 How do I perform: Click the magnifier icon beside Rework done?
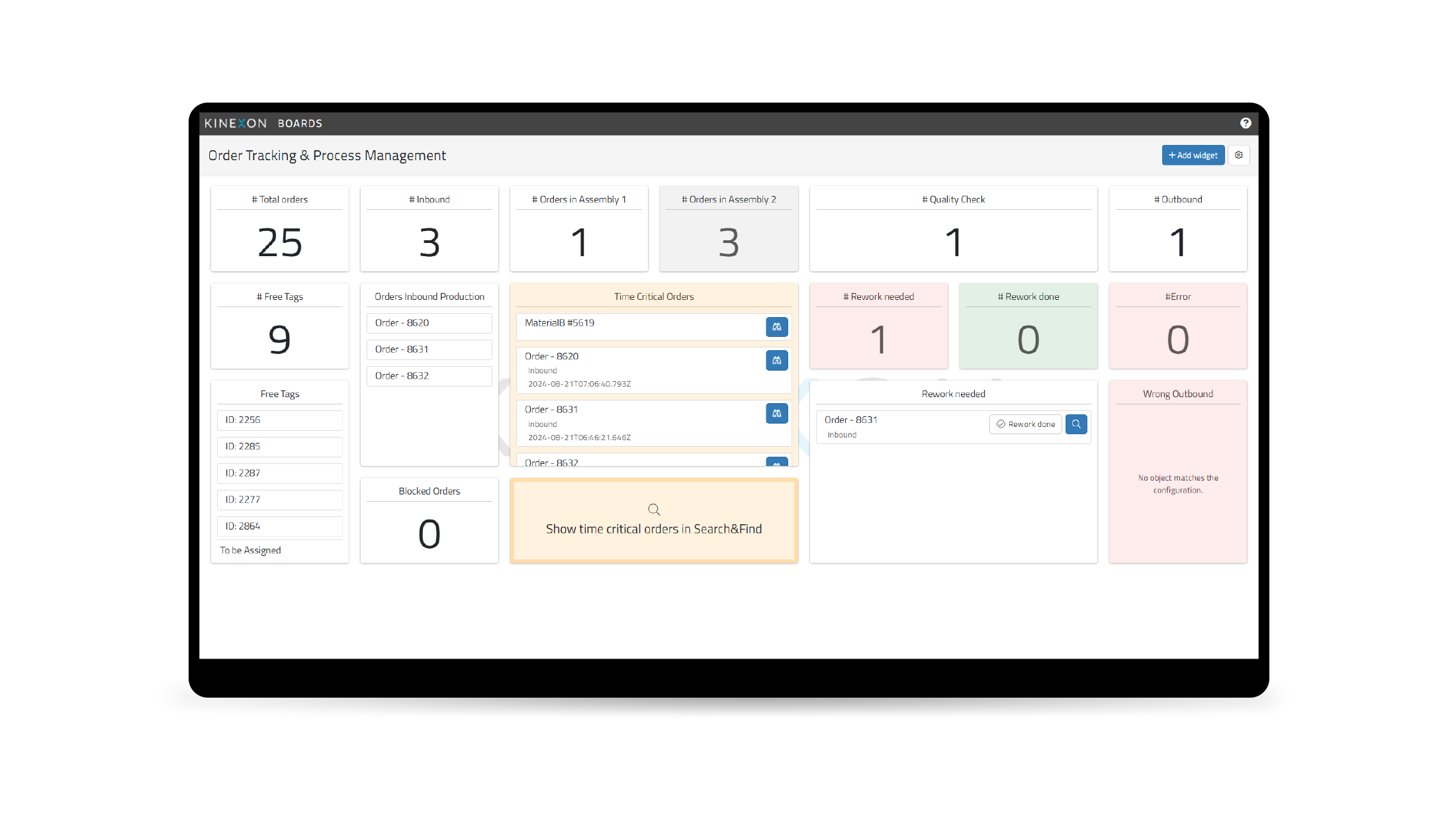tap(1076, 424)
